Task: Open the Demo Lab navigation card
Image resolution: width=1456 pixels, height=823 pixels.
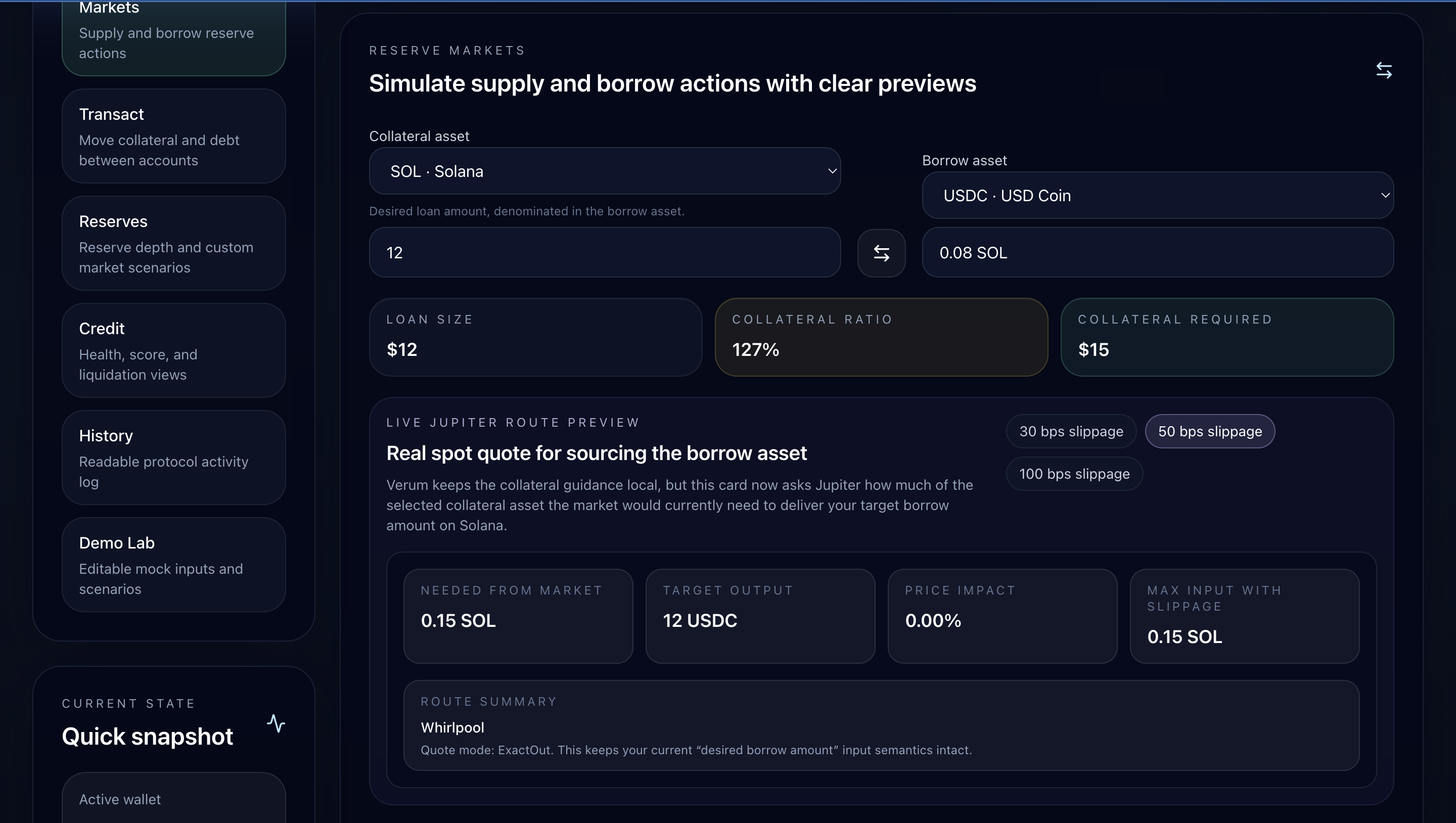Action: (173, 565)
